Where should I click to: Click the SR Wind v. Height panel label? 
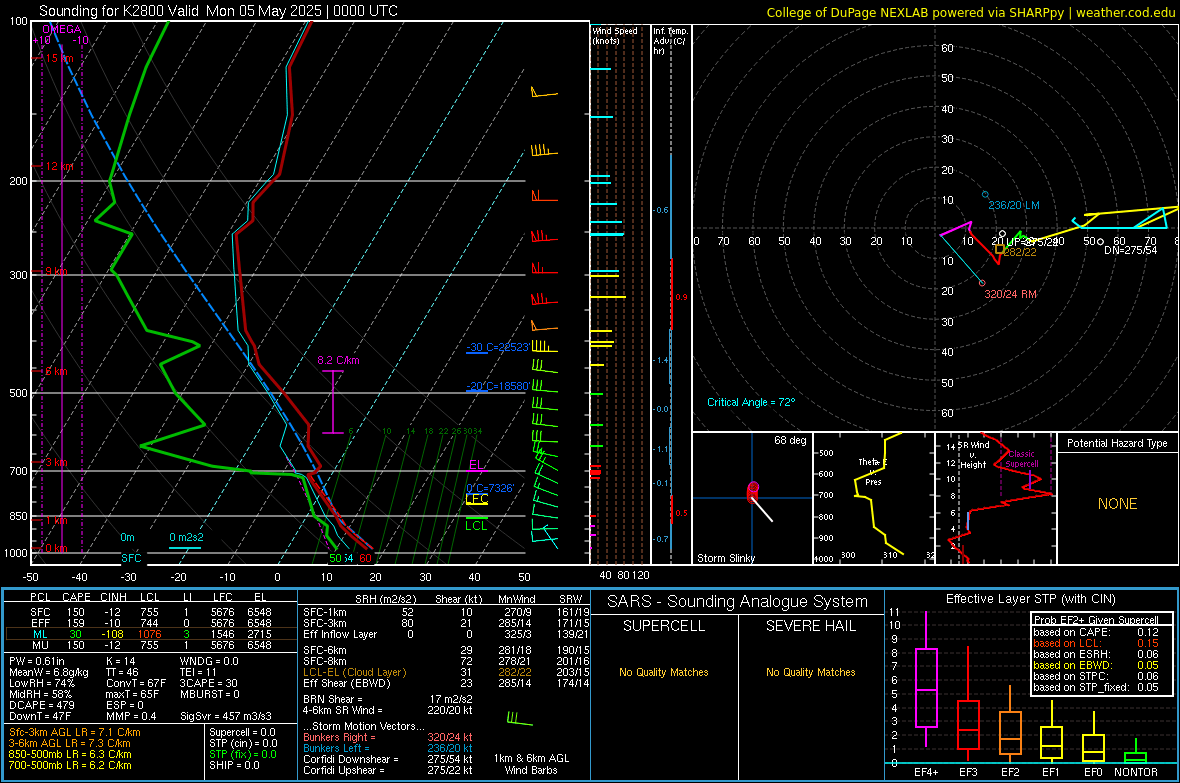click(973, 455)
